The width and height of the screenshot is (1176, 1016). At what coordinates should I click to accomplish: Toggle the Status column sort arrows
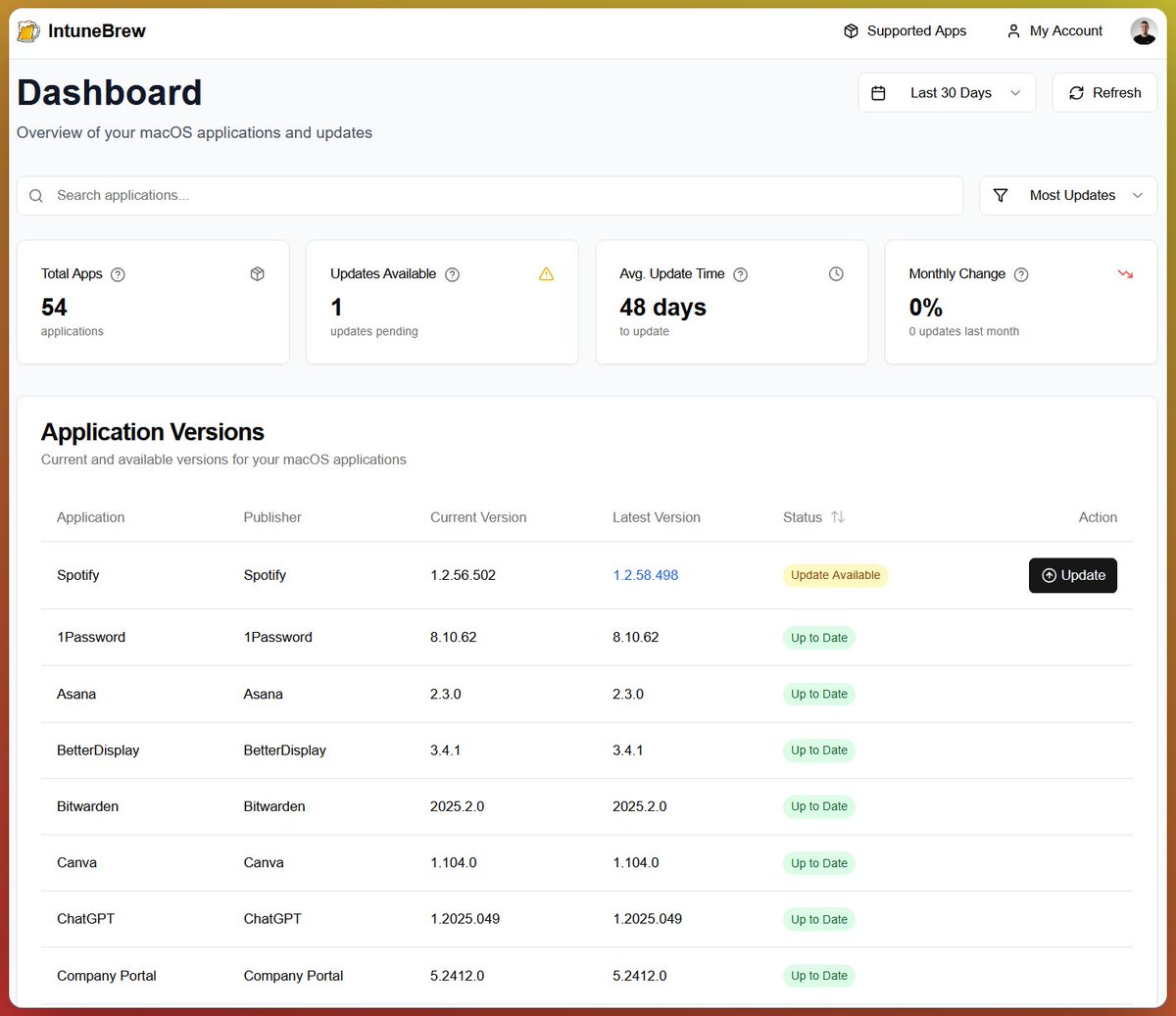[x=839, y=516]
